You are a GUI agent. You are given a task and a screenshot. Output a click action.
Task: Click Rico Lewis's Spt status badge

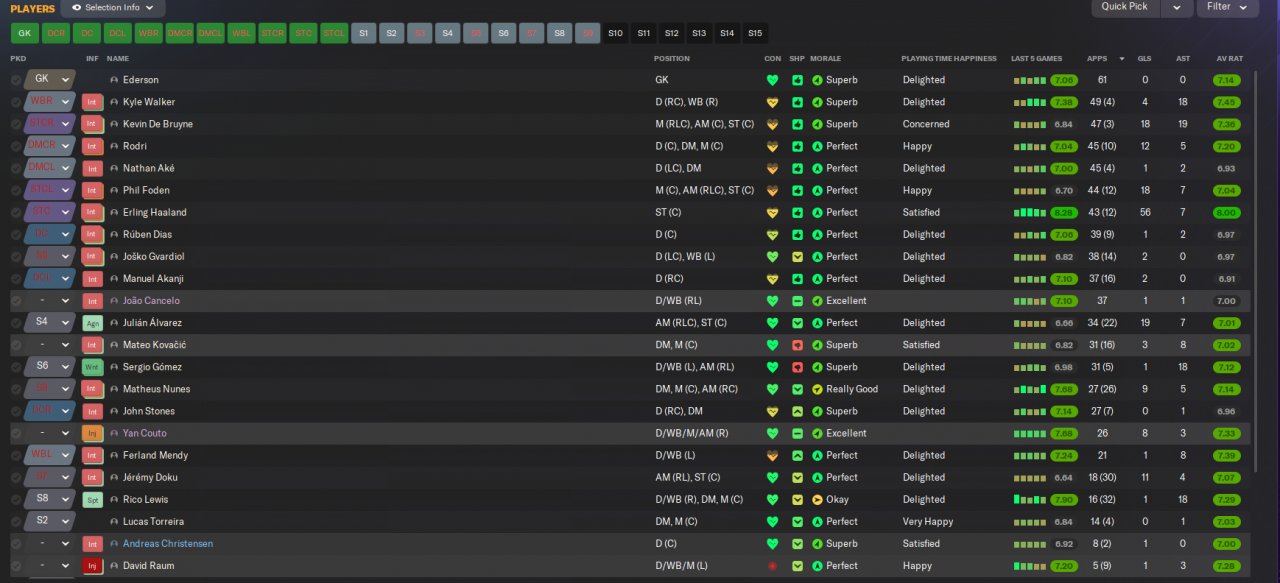(x=93, y=500)
